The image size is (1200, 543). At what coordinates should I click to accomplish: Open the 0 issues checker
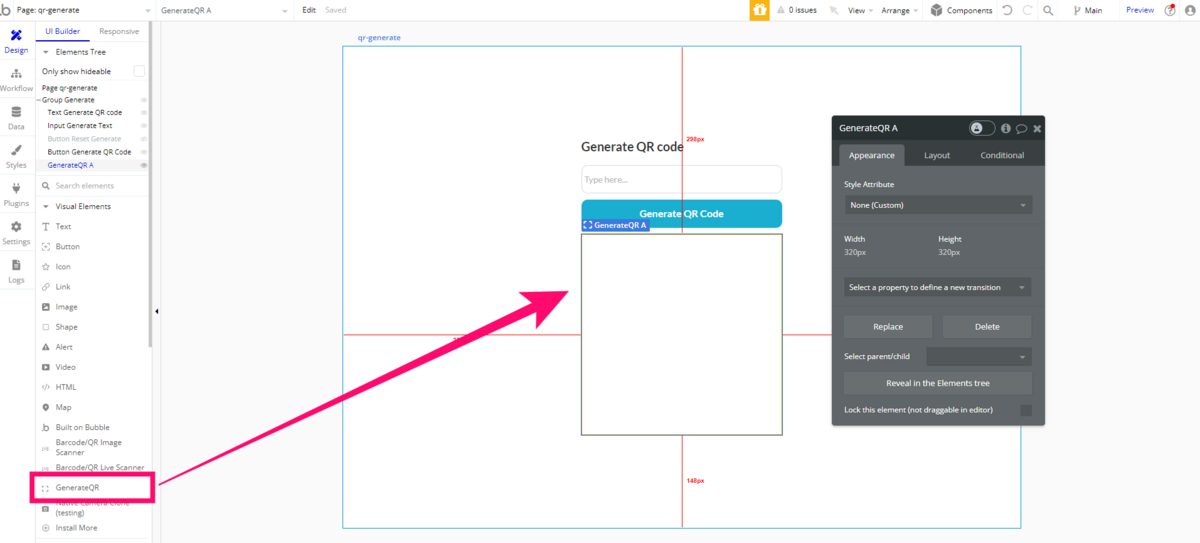tap(796, 10)
